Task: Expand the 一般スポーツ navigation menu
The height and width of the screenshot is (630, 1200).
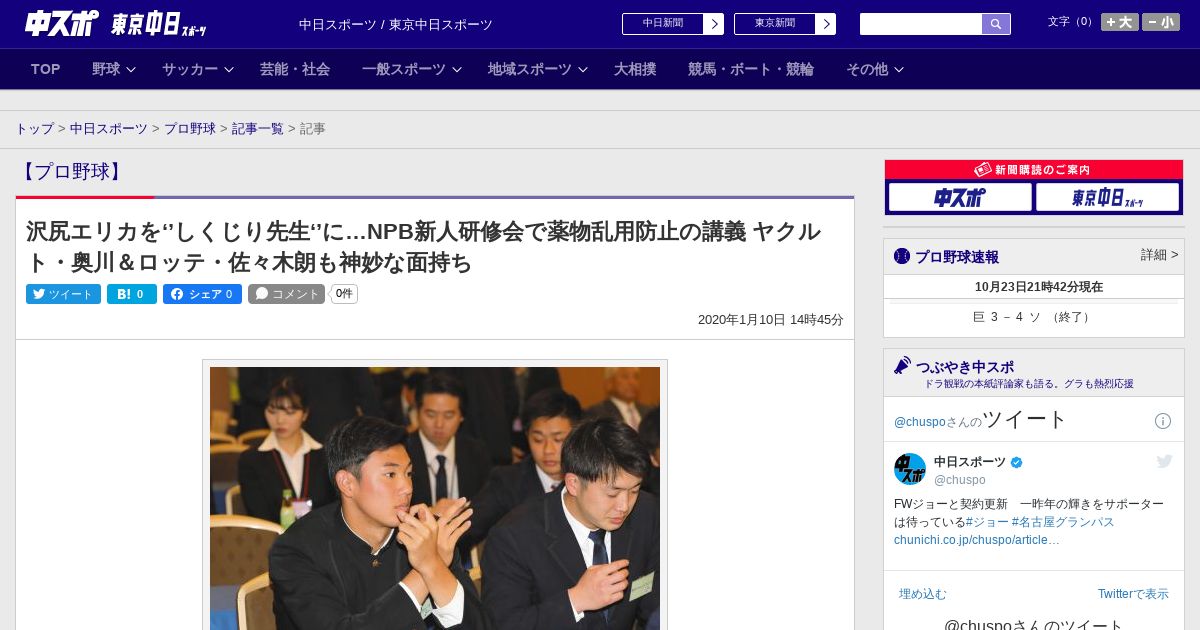Action: (x=412, y=69)
